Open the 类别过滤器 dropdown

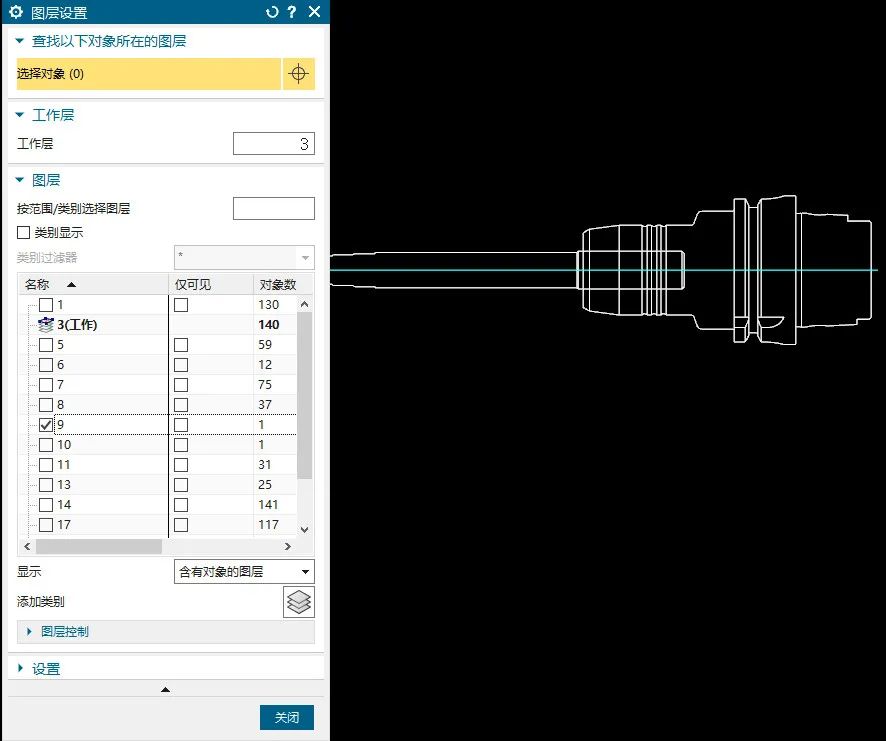(x=244, y=257)
